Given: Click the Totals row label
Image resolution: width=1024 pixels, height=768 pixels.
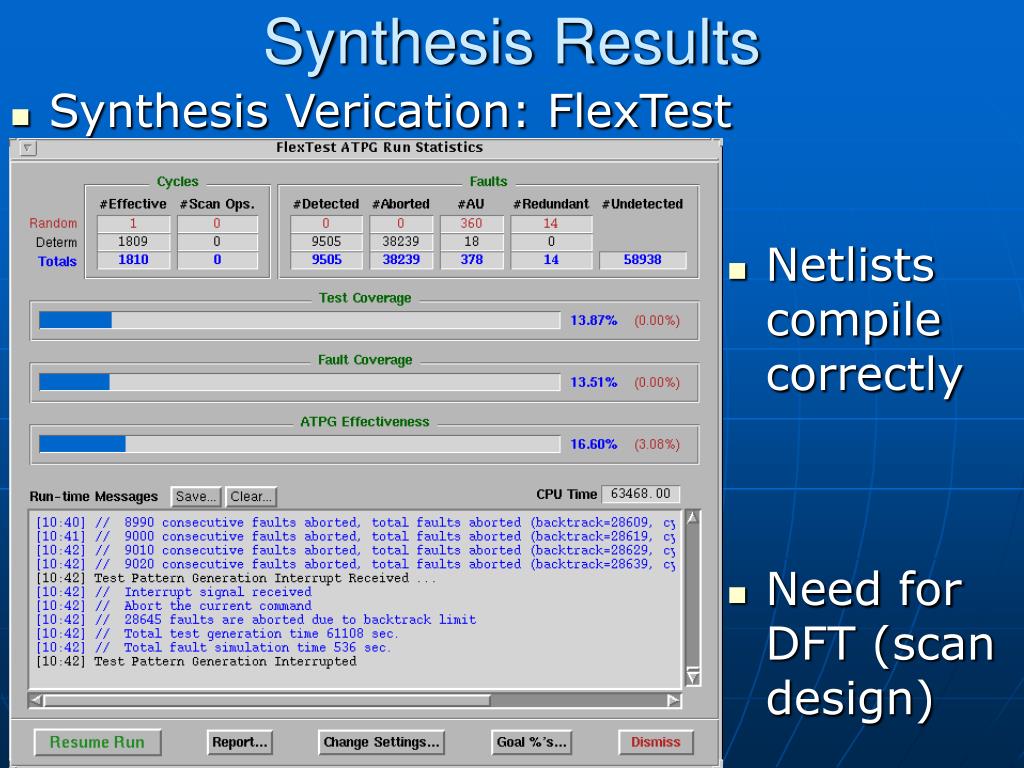Looking at the screenshot, I should coord(57,261).
